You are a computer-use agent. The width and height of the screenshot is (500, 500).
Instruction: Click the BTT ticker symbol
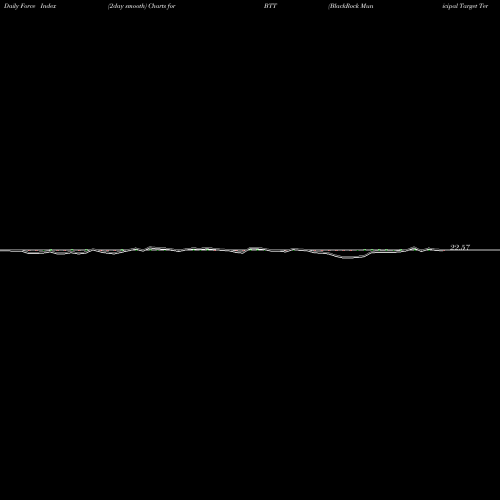(x=270, y=6)
